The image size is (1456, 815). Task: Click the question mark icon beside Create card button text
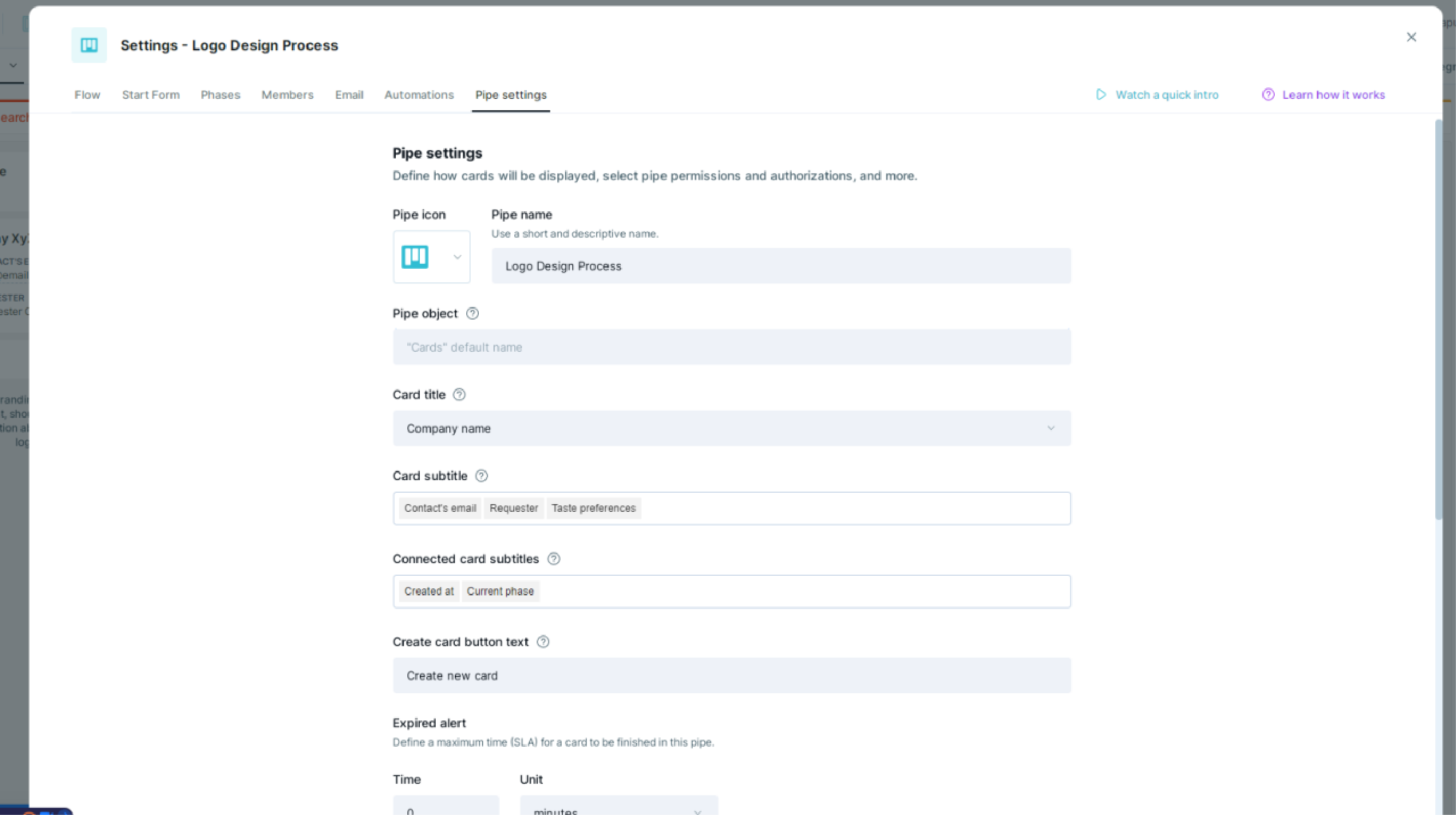tap(543, 642)
